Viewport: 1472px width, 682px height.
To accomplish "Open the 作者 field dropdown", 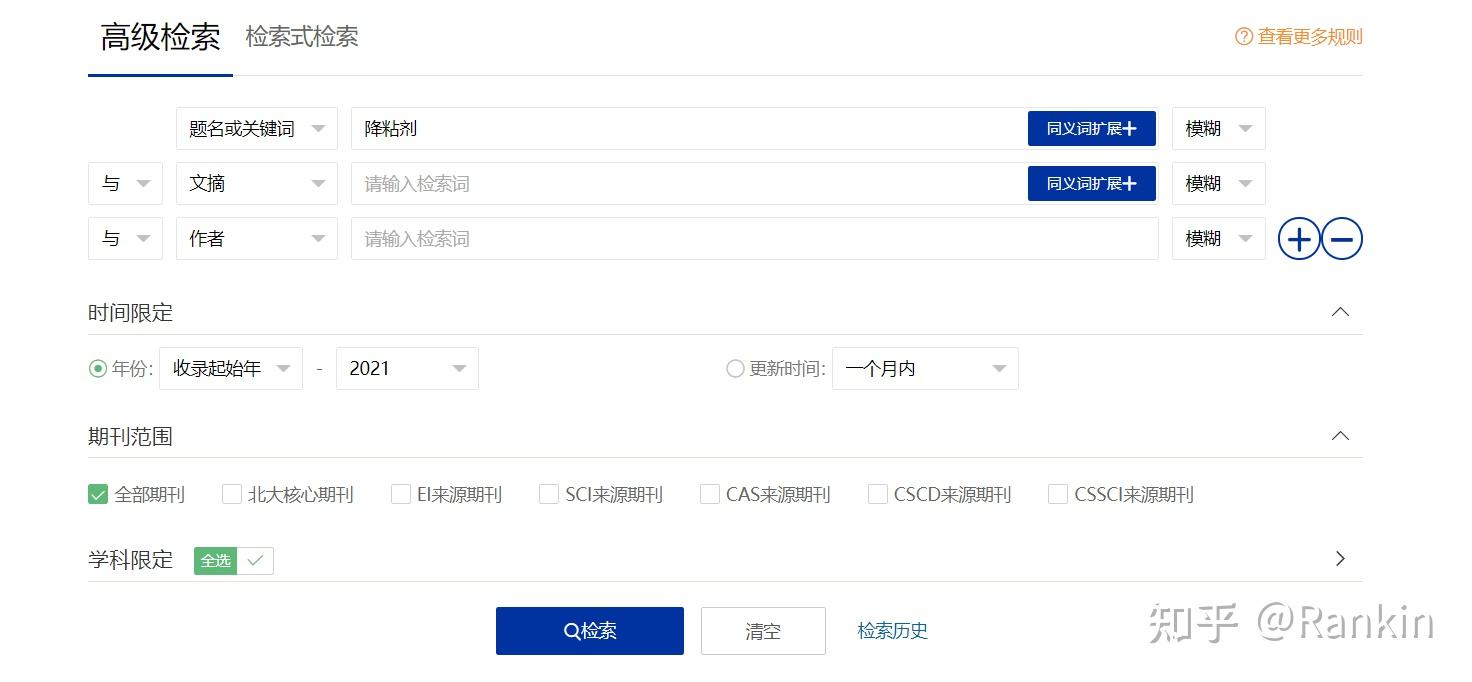I will click(x=257, y=239).
